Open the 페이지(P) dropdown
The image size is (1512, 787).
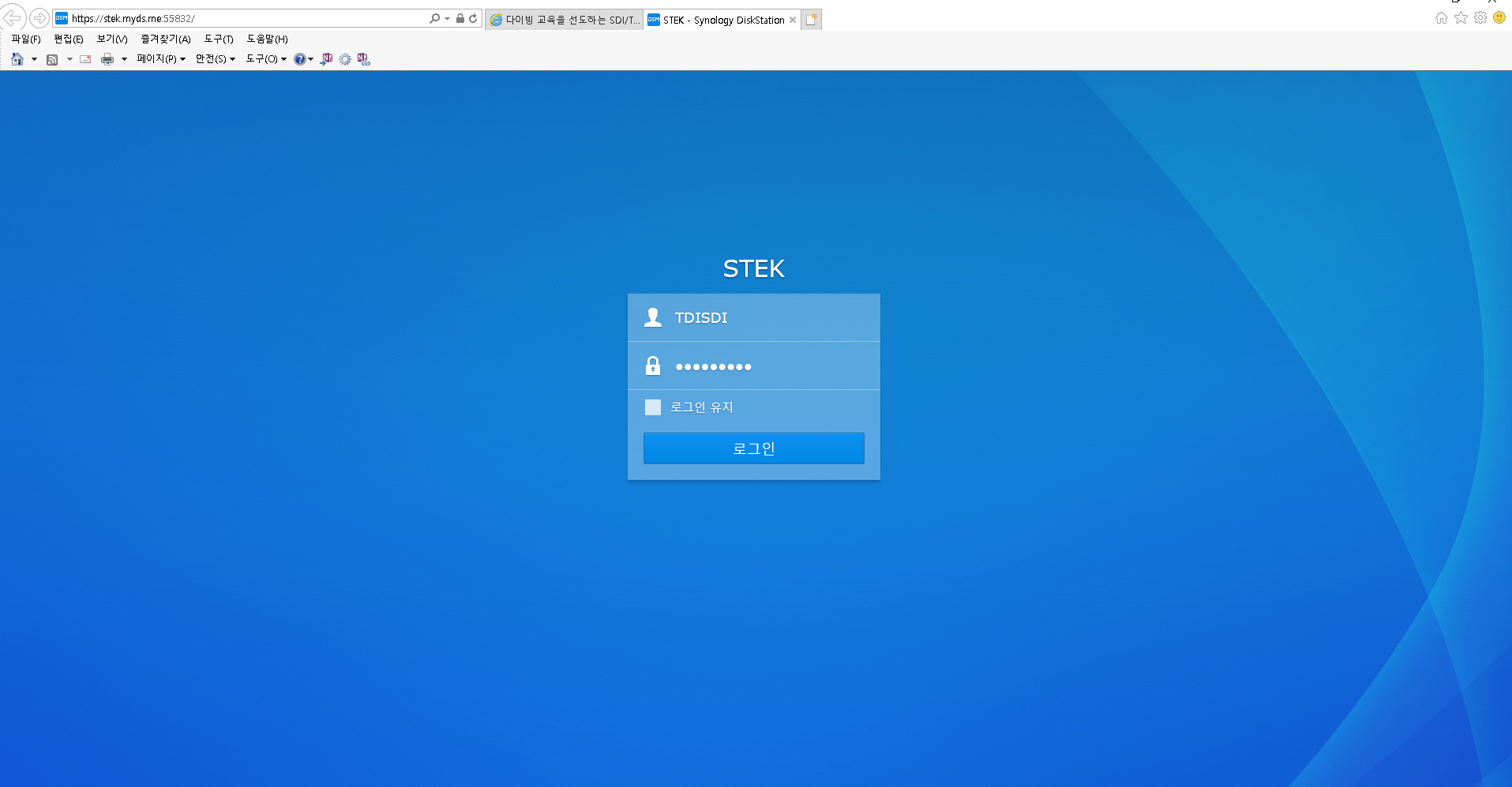[x=161, y=59]
